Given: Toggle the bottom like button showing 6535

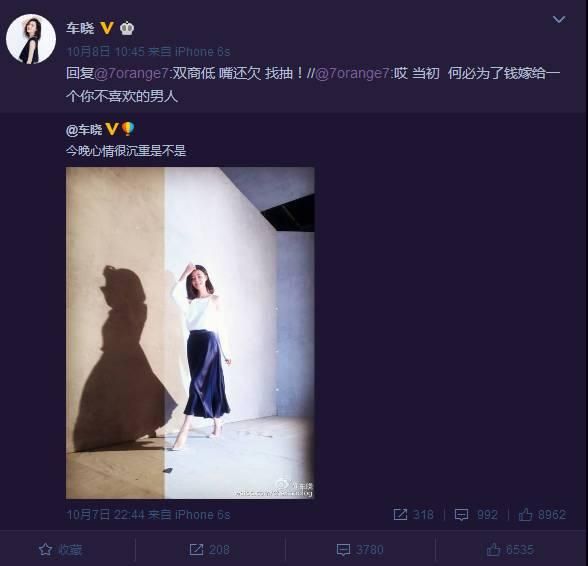Looking at the screenshot, I should tap(510, 549).
